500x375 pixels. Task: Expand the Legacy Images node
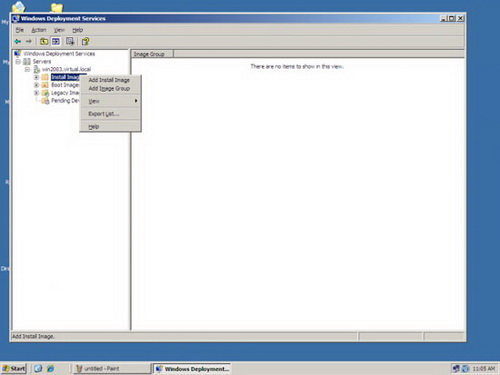coord(37,93)
